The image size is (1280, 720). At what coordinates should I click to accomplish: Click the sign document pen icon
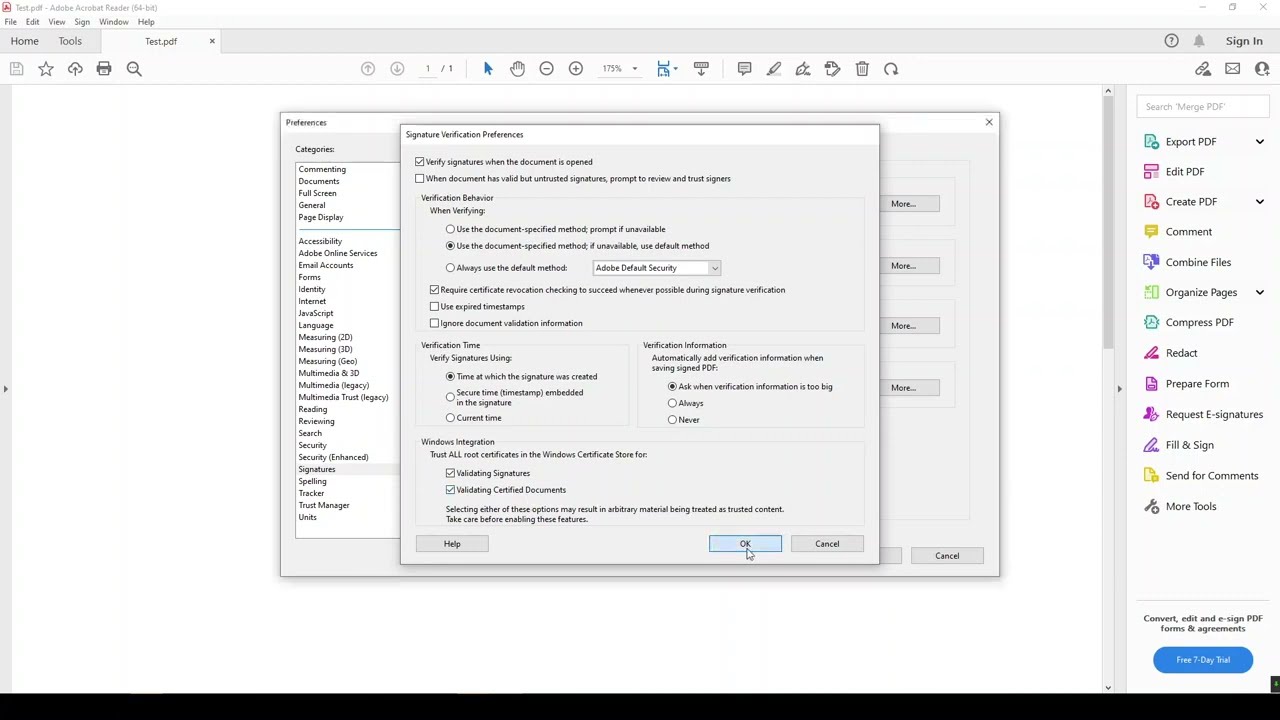coord(803,69)
